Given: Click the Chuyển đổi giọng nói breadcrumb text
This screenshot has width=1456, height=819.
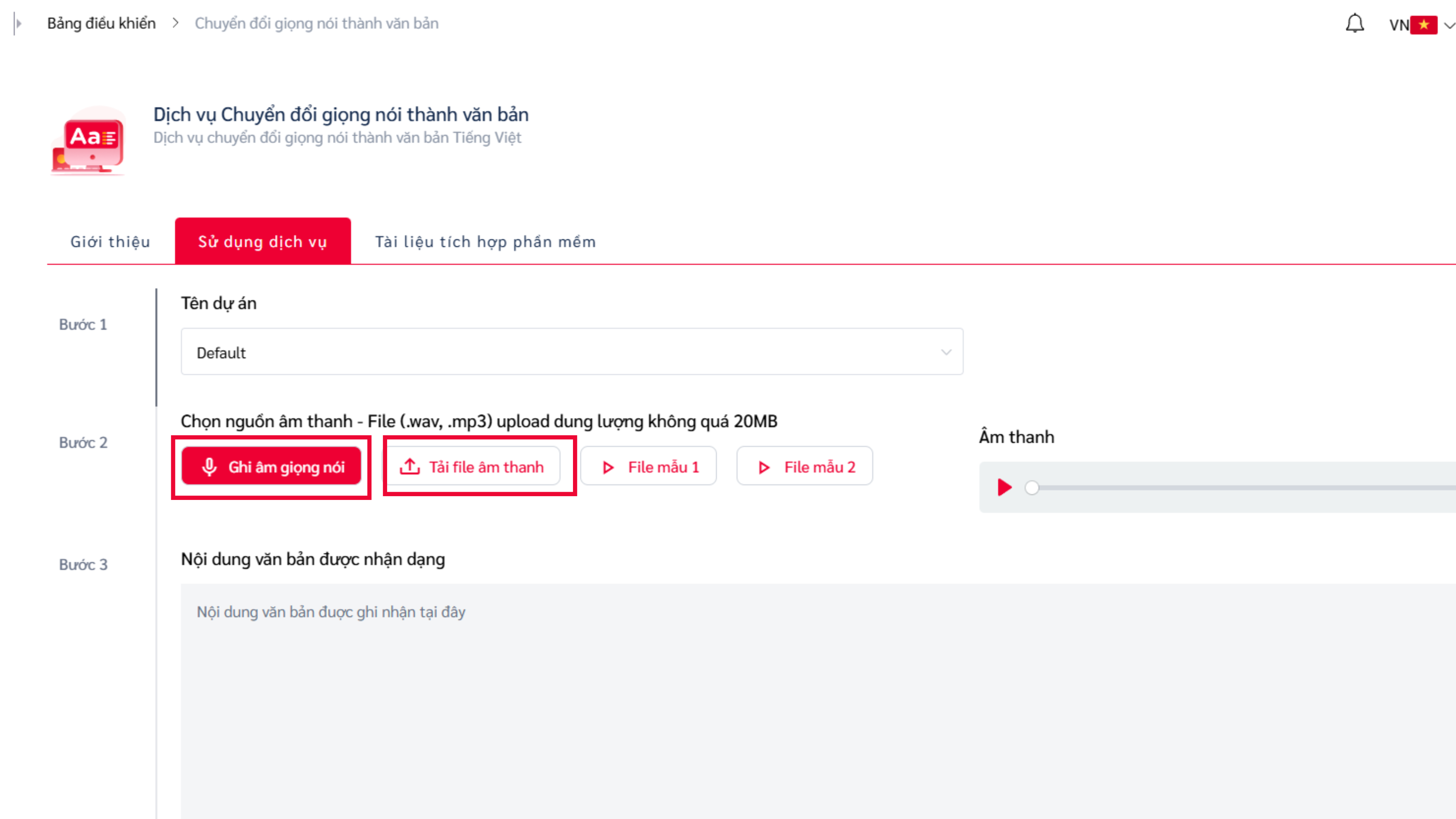Looking at the screenshot, I should pos(317,23).
